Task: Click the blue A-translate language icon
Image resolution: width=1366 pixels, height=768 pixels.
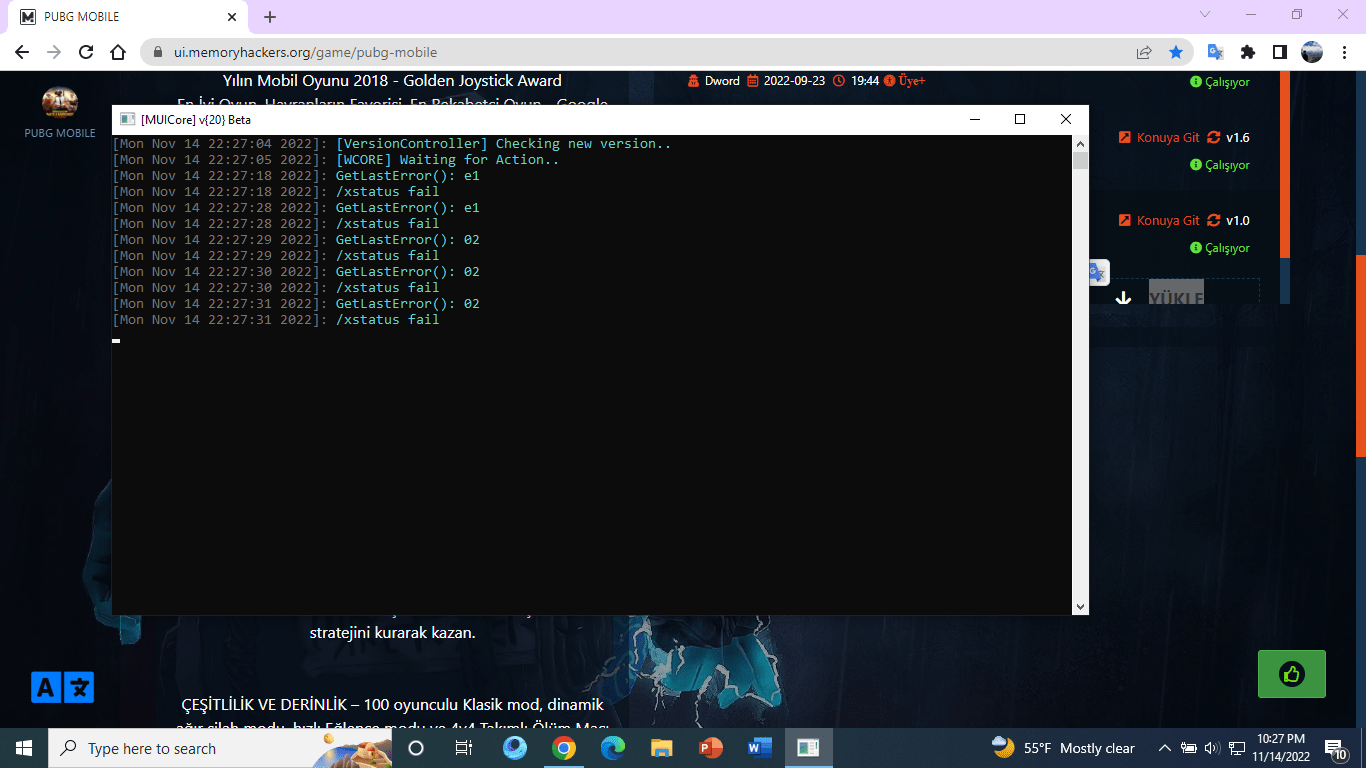Action: [62, 687]
